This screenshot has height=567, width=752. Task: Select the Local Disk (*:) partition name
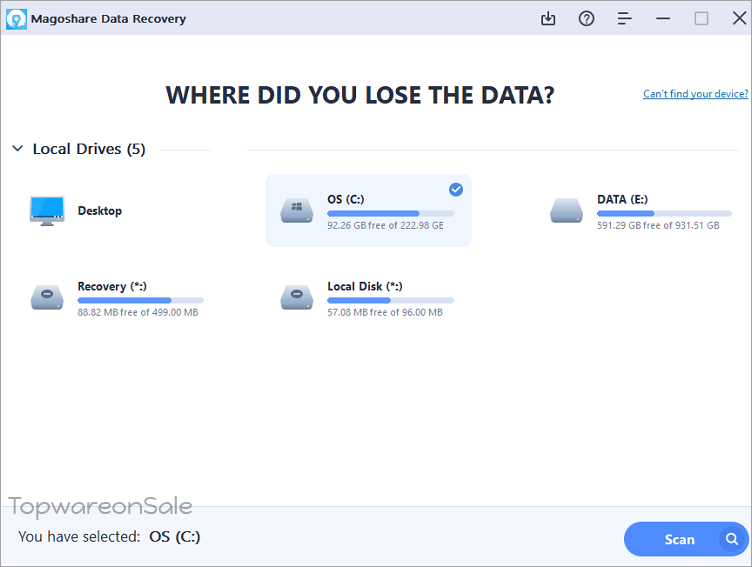[x=365, y=286]
